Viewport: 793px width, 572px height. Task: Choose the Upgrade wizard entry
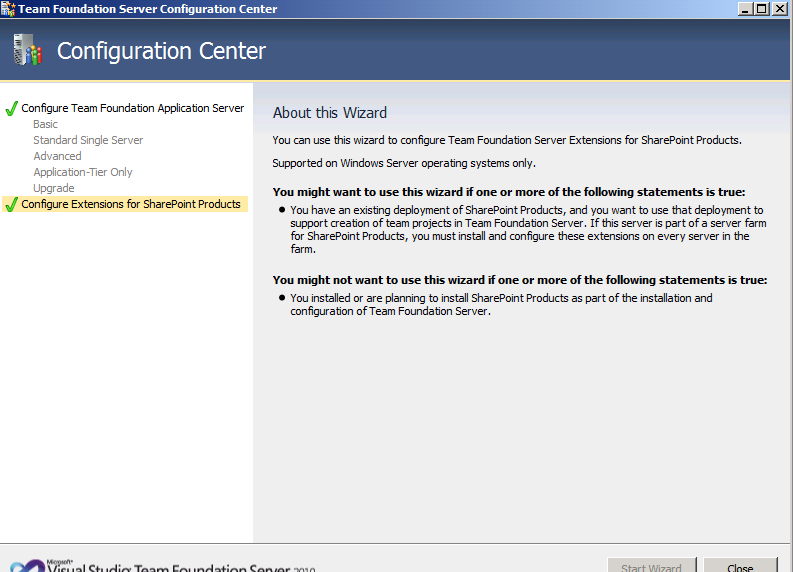(54, 188)
